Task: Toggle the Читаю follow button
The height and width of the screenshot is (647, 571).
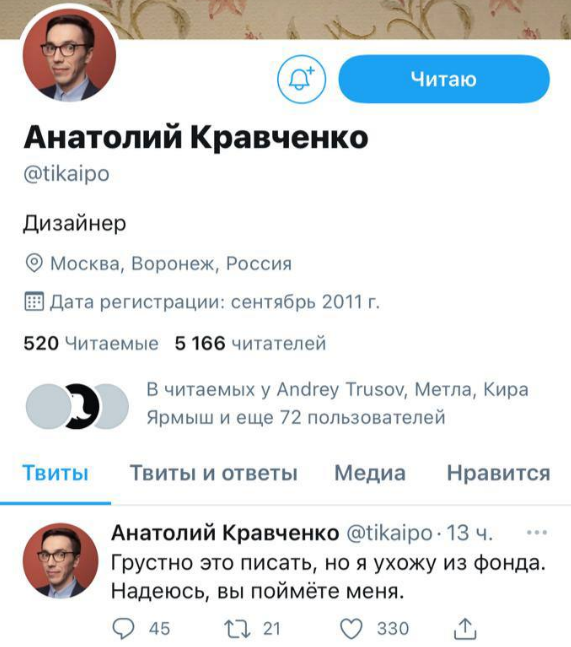Action: pos(444,79)
